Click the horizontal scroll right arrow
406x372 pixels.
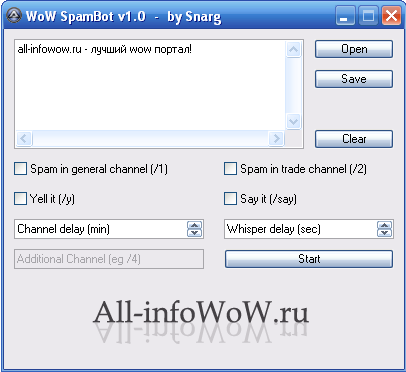[276, 138]
